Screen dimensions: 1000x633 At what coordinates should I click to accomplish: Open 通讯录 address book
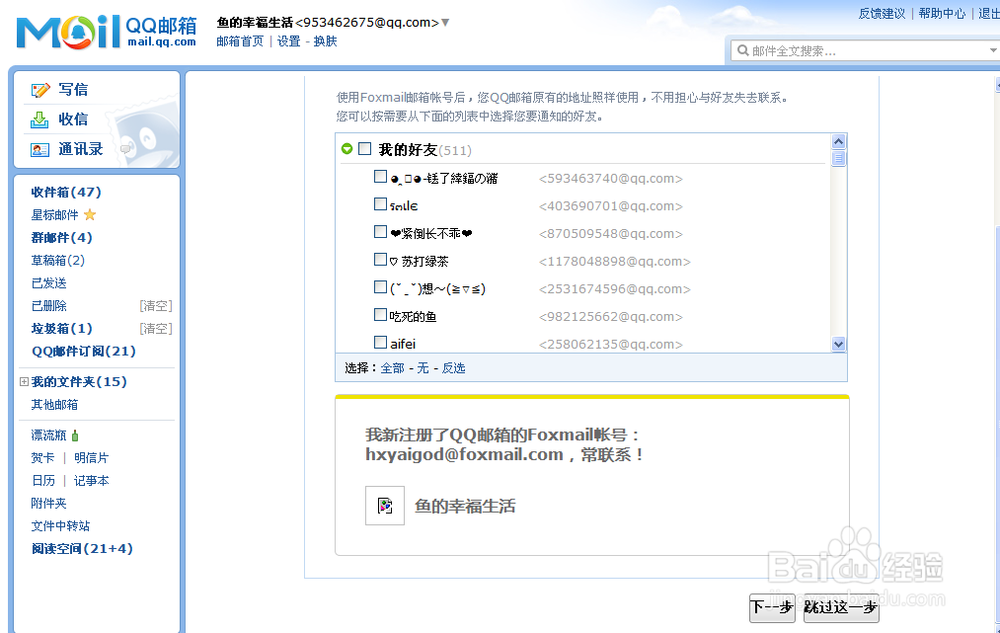coord(81,149)
